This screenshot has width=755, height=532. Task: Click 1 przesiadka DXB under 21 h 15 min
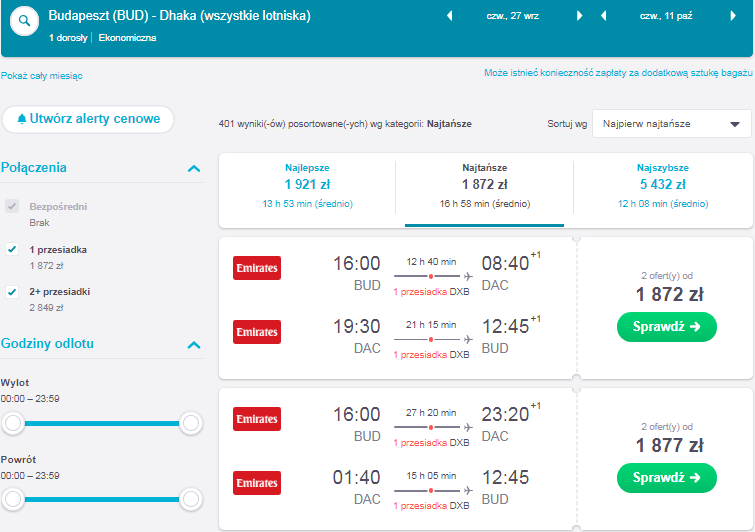tap(431, 355)
